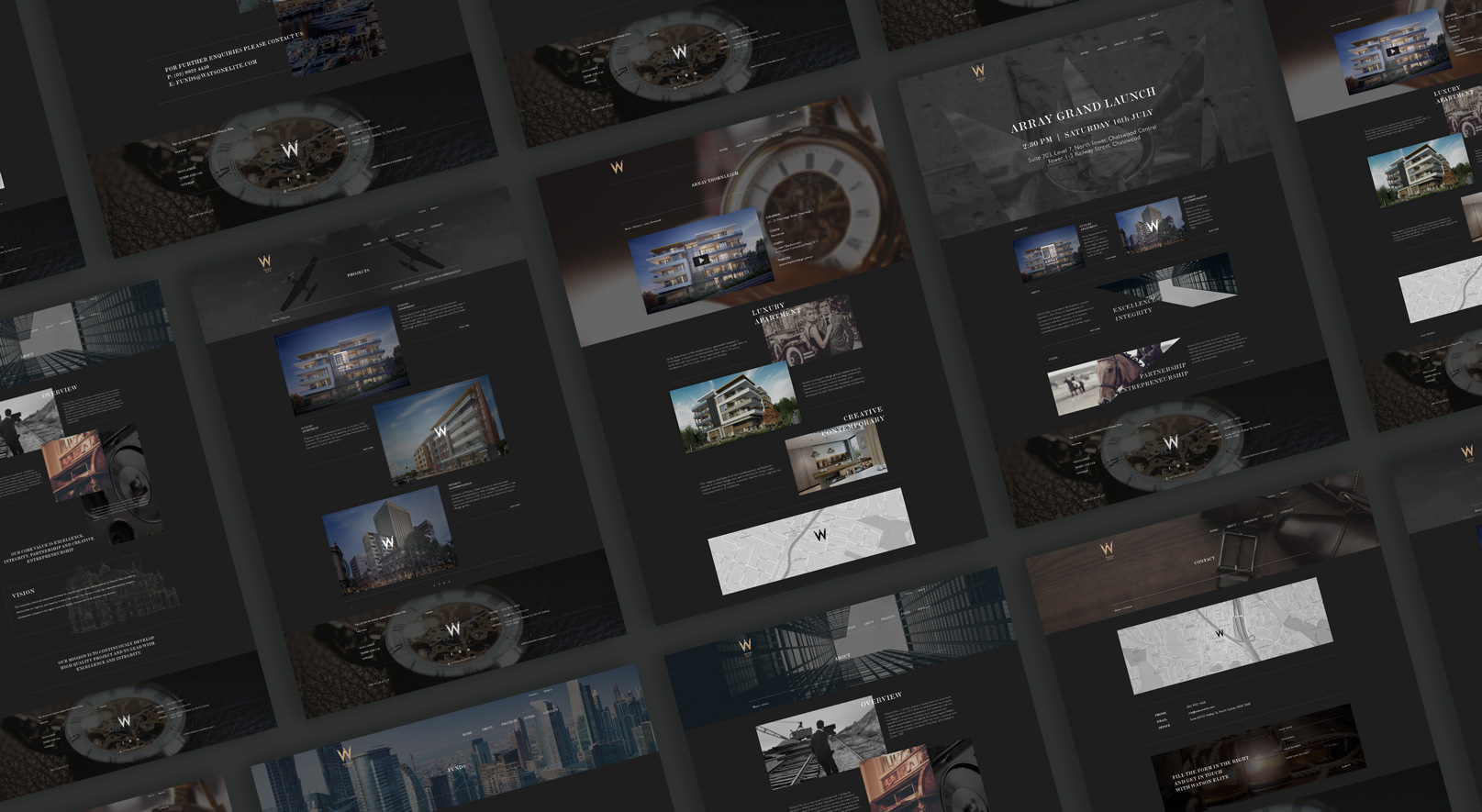Click the Array logo on the Grand Launch apartment thumbnail
The height and width of the screenshot is (812, 1482).
(x=1047, y=253)
